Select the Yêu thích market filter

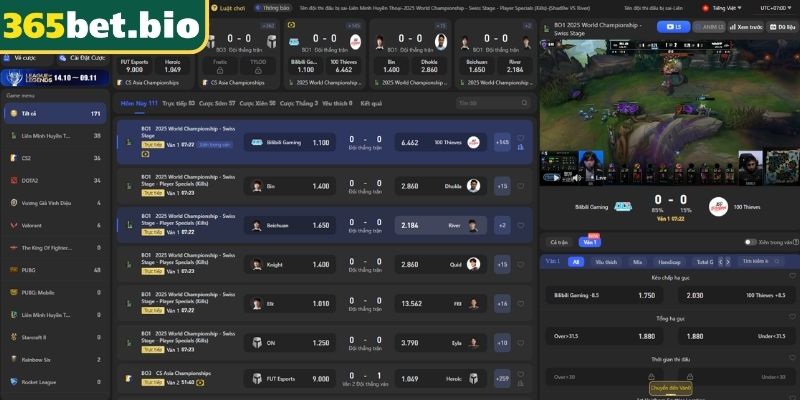606,262
